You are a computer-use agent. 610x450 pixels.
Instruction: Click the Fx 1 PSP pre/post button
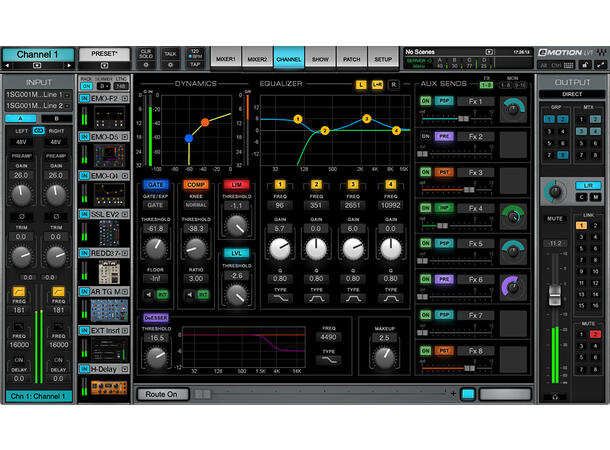(444, 101)
